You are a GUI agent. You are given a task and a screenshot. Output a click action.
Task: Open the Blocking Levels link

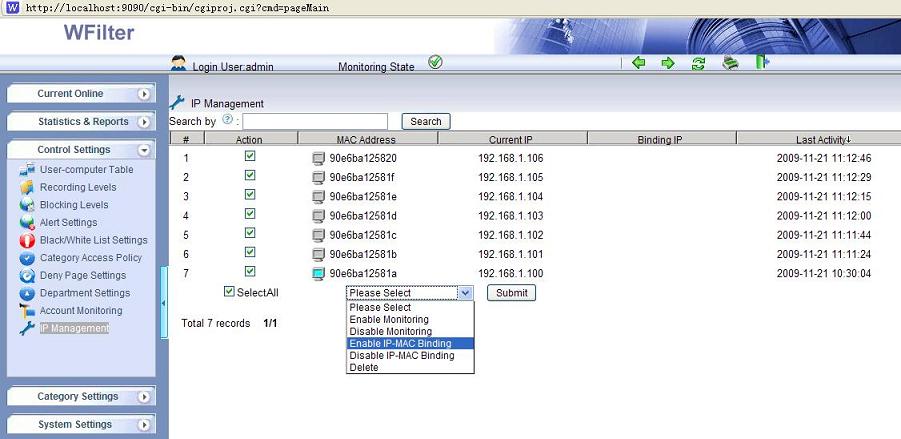(74, 205)
